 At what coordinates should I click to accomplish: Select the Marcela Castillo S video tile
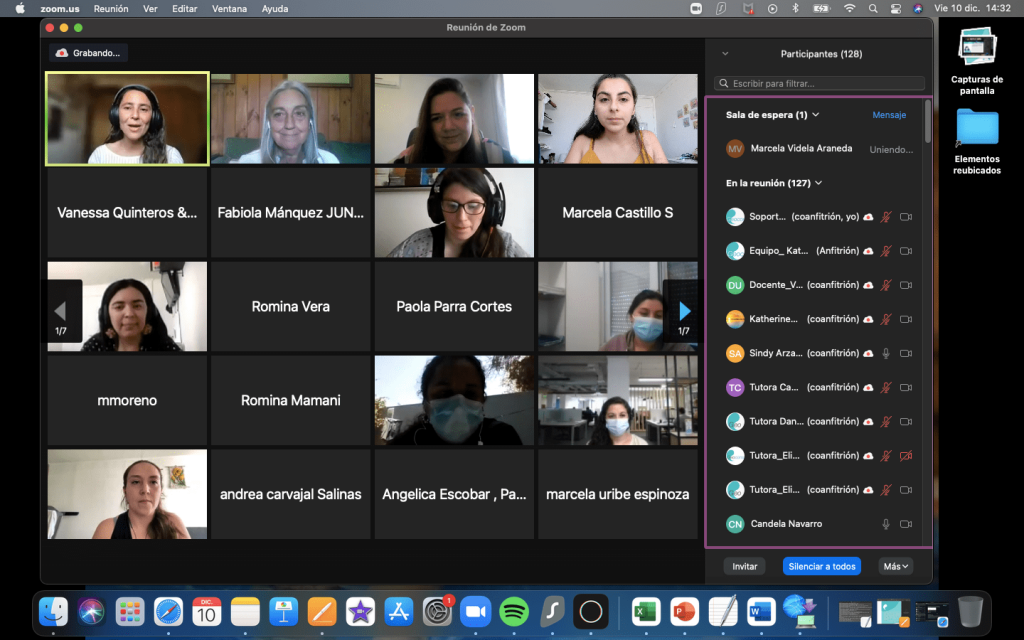pos(618,212)
